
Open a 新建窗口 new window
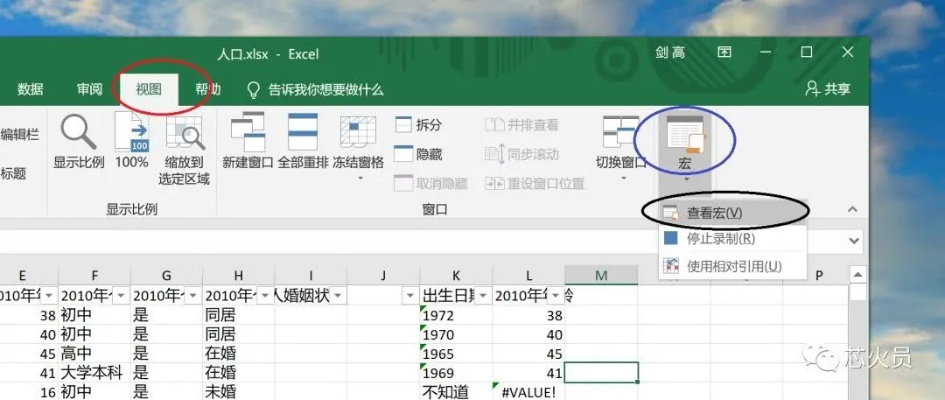click(247, 133)
